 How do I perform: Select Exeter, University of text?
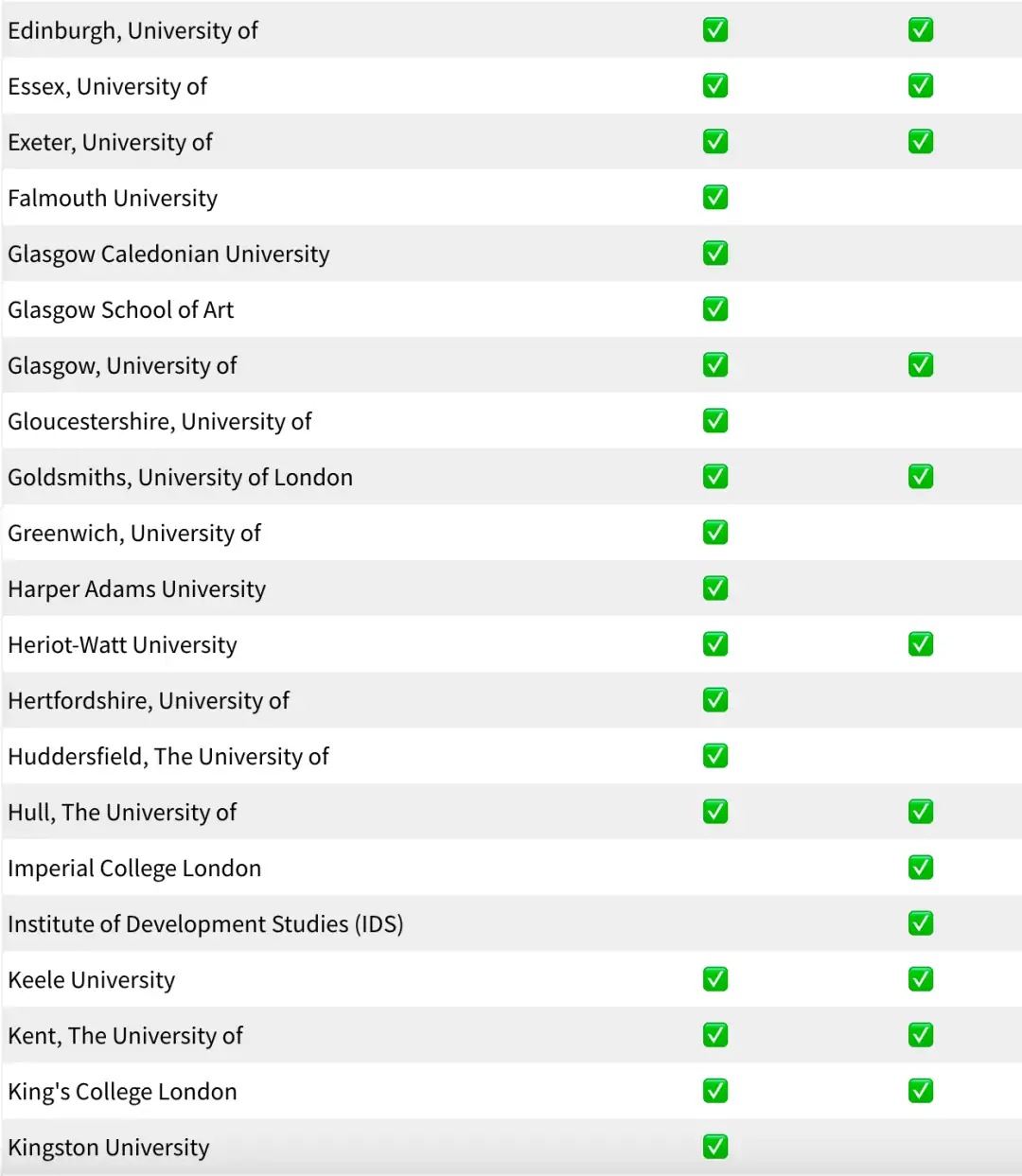point(110,143)
